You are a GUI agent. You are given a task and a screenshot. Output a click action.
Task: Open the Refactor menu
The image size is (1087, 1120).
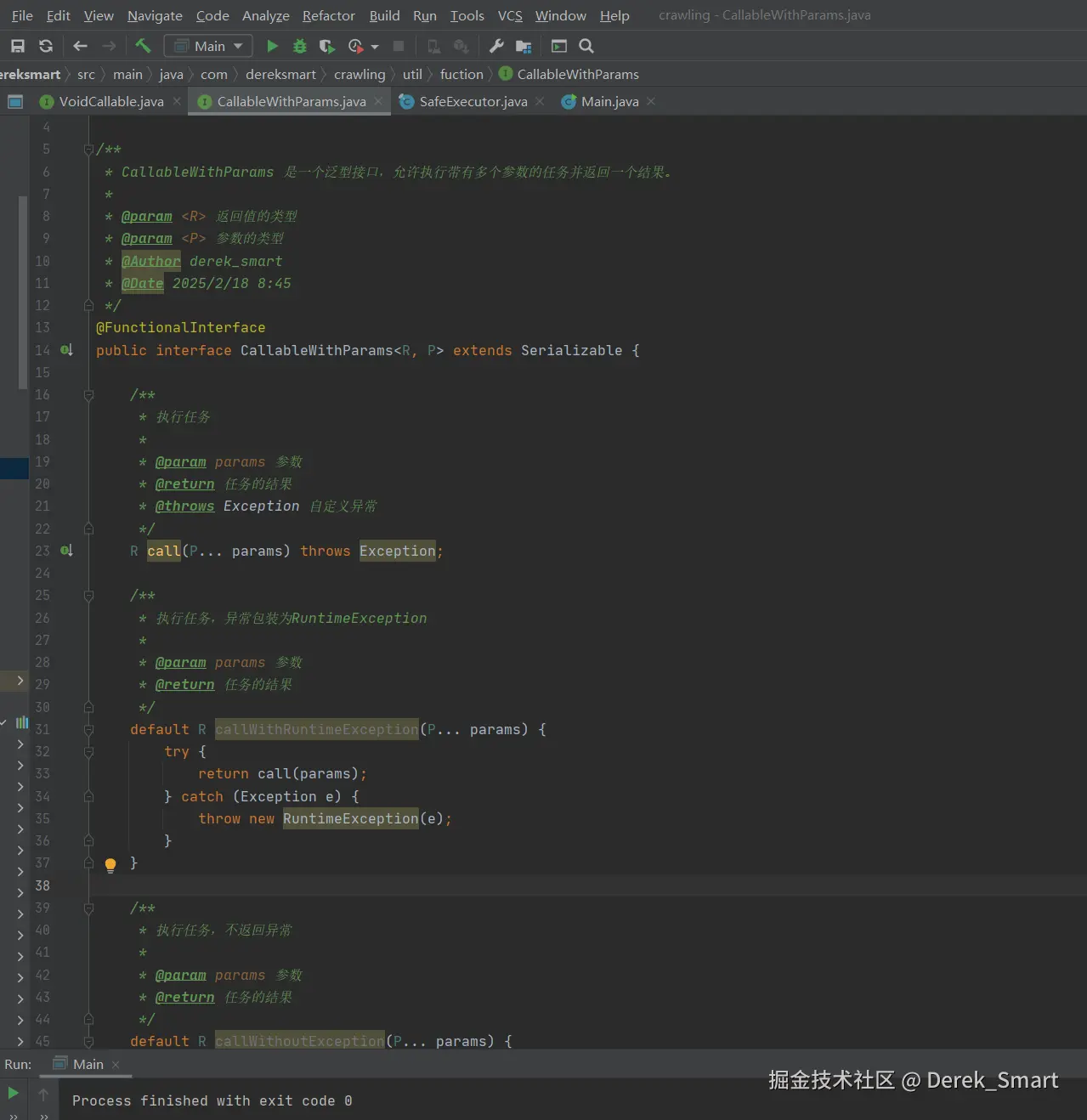[328, 15]
